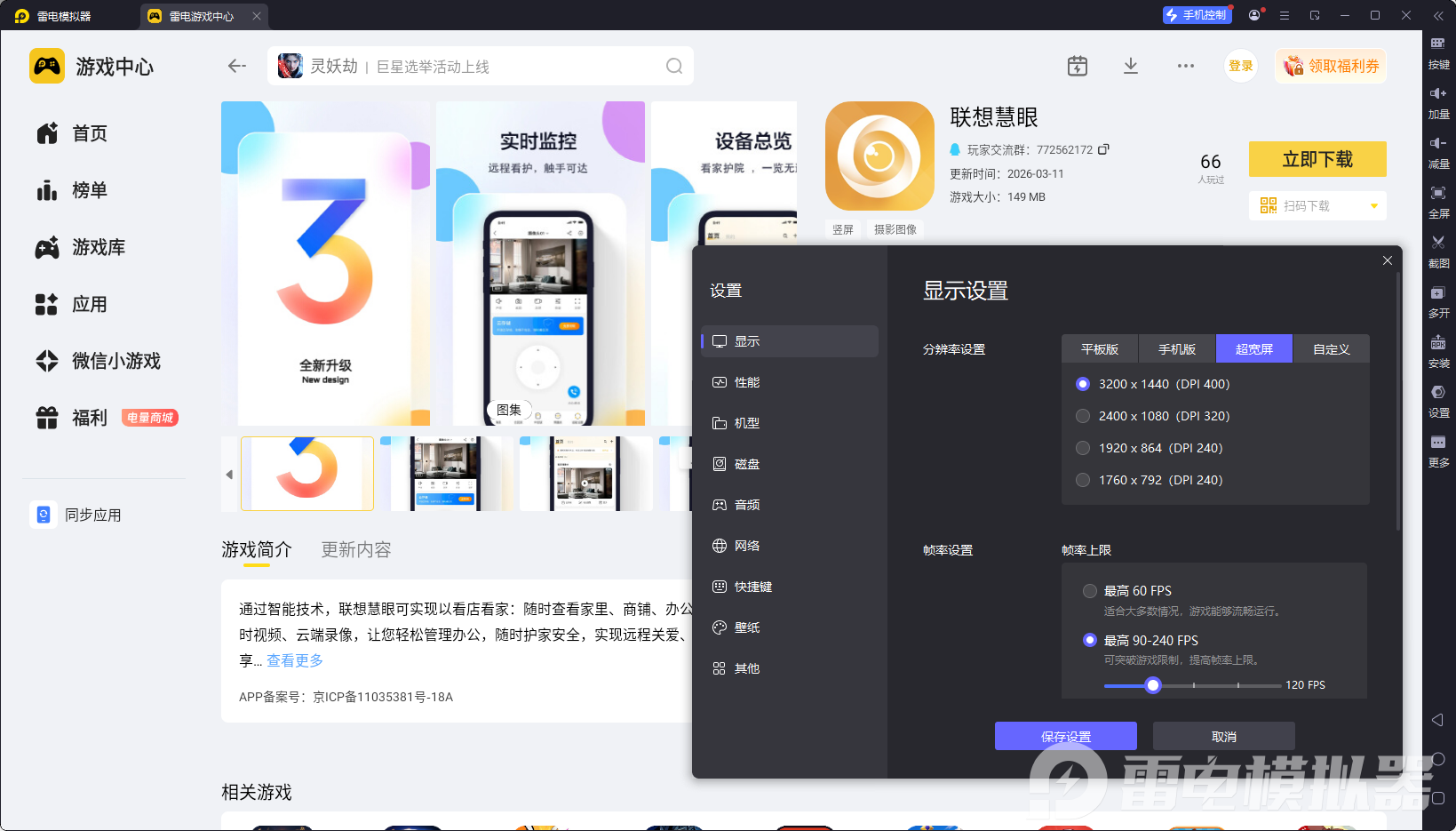The image size is (1456, 831).
Task: Click the 查看更多 link
Action: point(295,660)
